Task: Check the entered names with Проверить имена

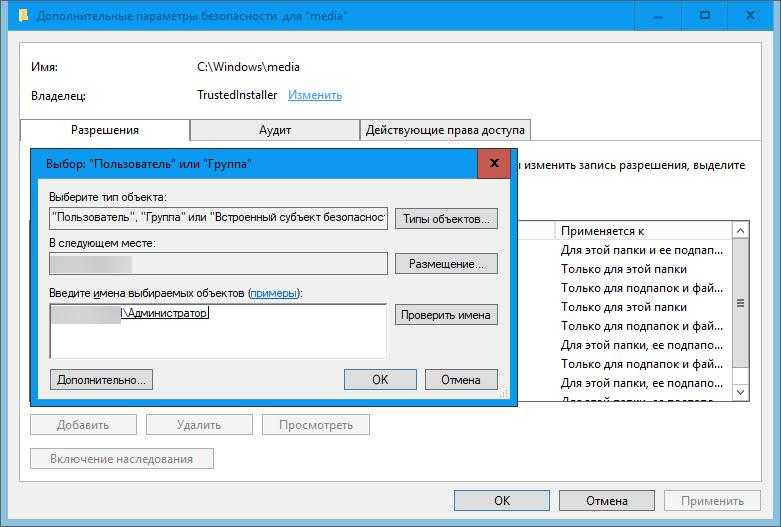Action: click(x=446, y=315)
